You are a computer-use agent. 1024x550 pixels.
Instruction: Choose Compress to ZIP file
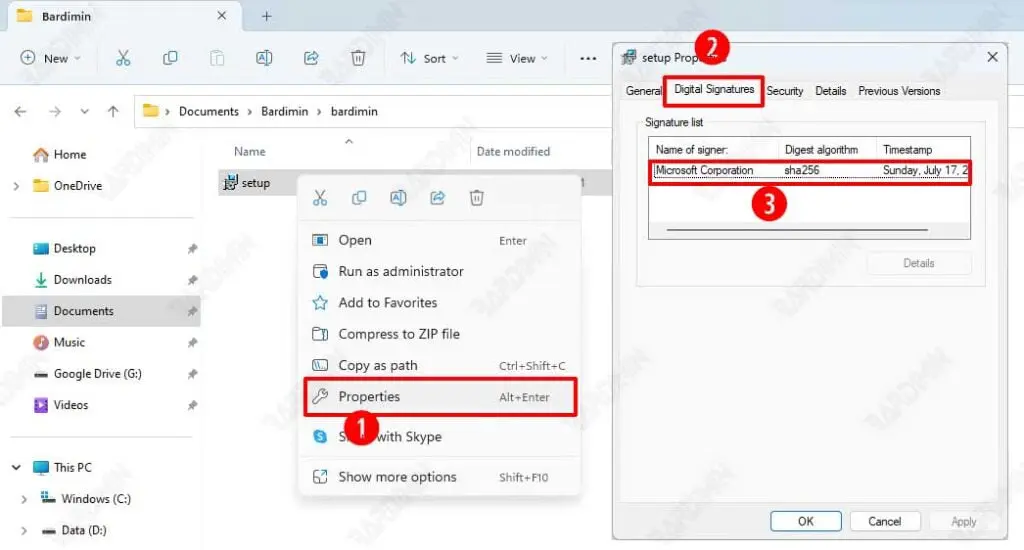440,334
